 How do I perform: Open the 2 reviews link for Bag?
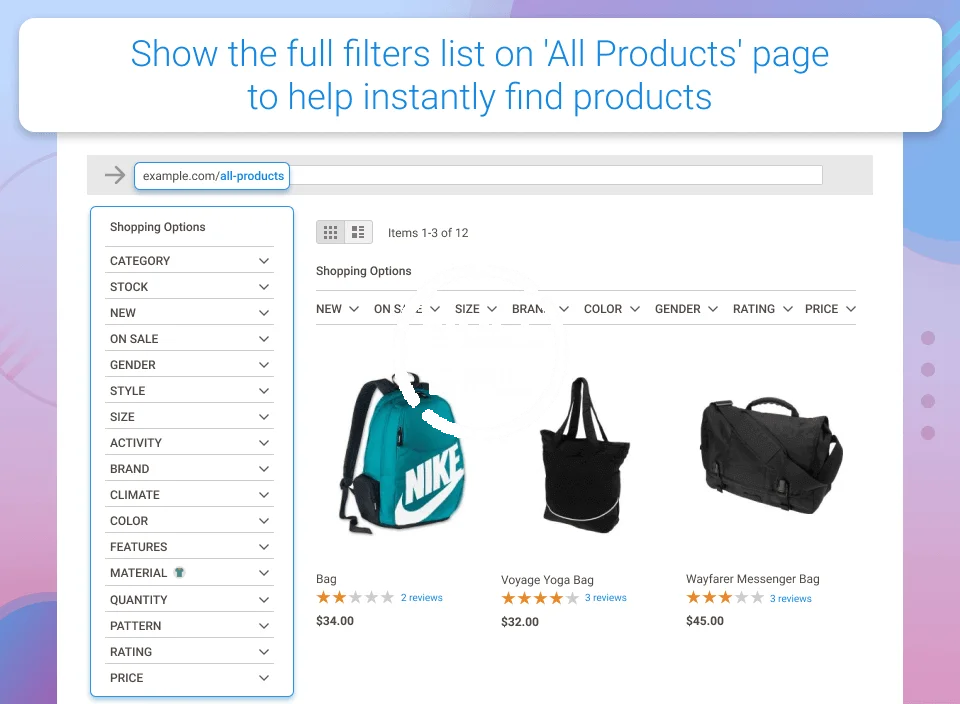[422, 597]
